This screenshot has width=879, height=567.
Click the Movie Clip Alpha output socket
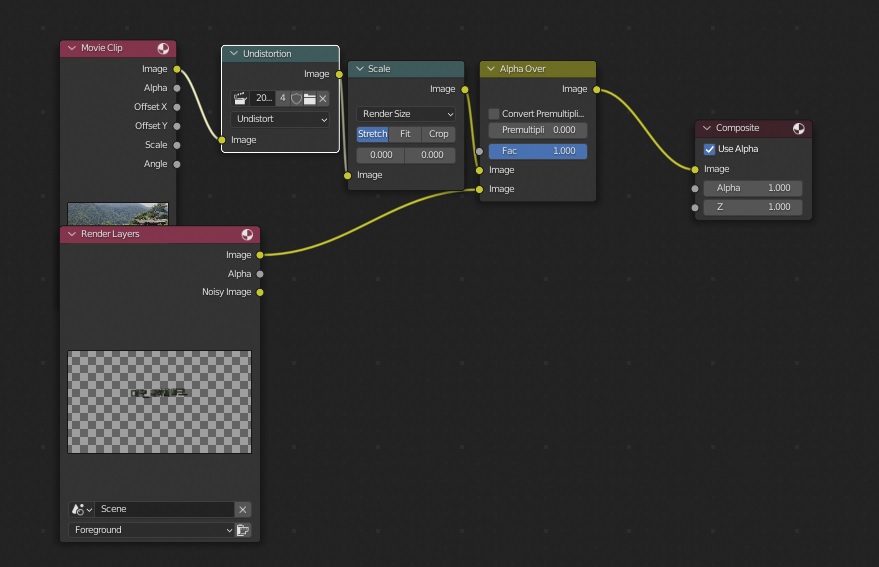177,88
